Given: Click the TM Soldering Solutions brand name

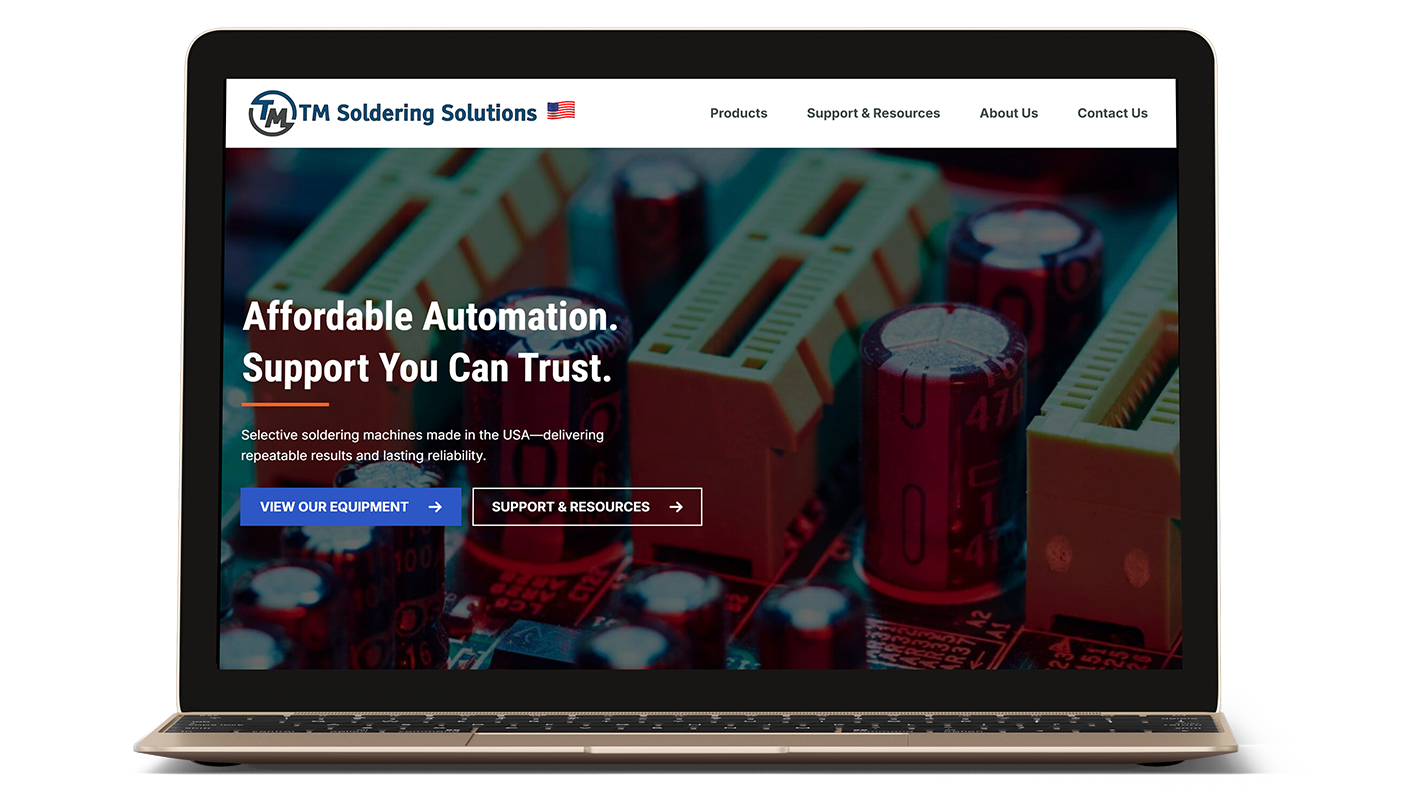Looking at the screenshot, I should 418,113.
